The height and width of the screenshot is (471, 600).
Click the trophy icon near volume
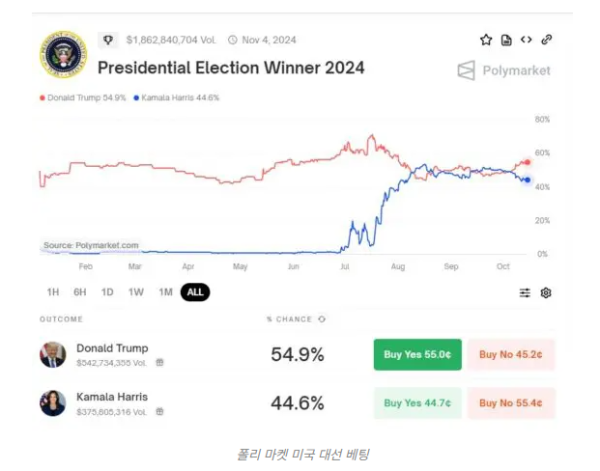click(108, 40)
